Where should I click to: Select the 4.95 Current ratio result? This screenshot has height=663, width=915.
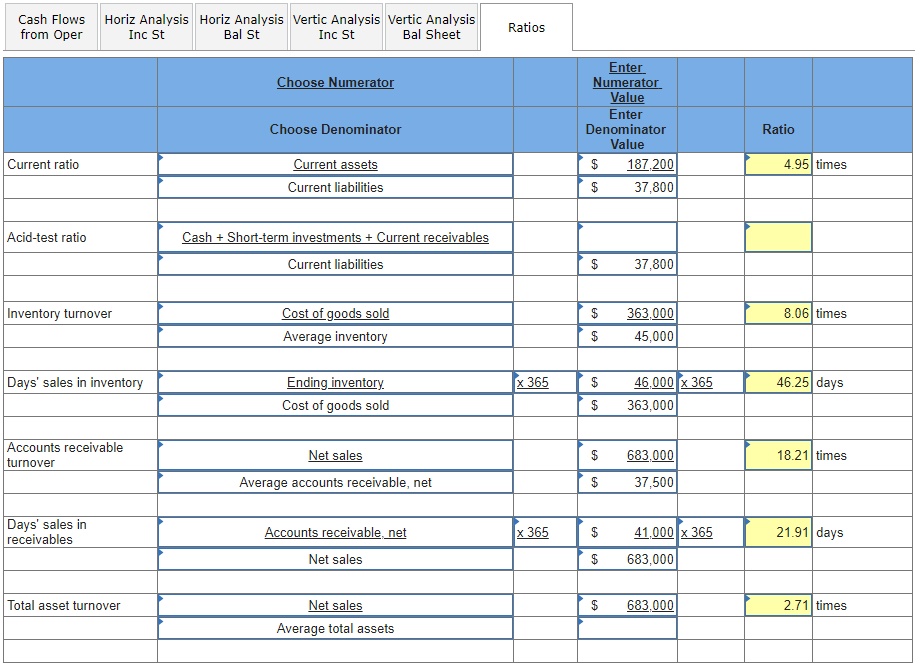click(778, 165)
